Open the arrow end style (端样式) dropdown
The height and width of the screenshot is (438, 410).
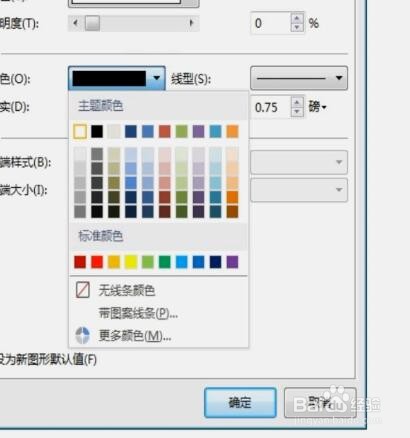tap(299, 162)
